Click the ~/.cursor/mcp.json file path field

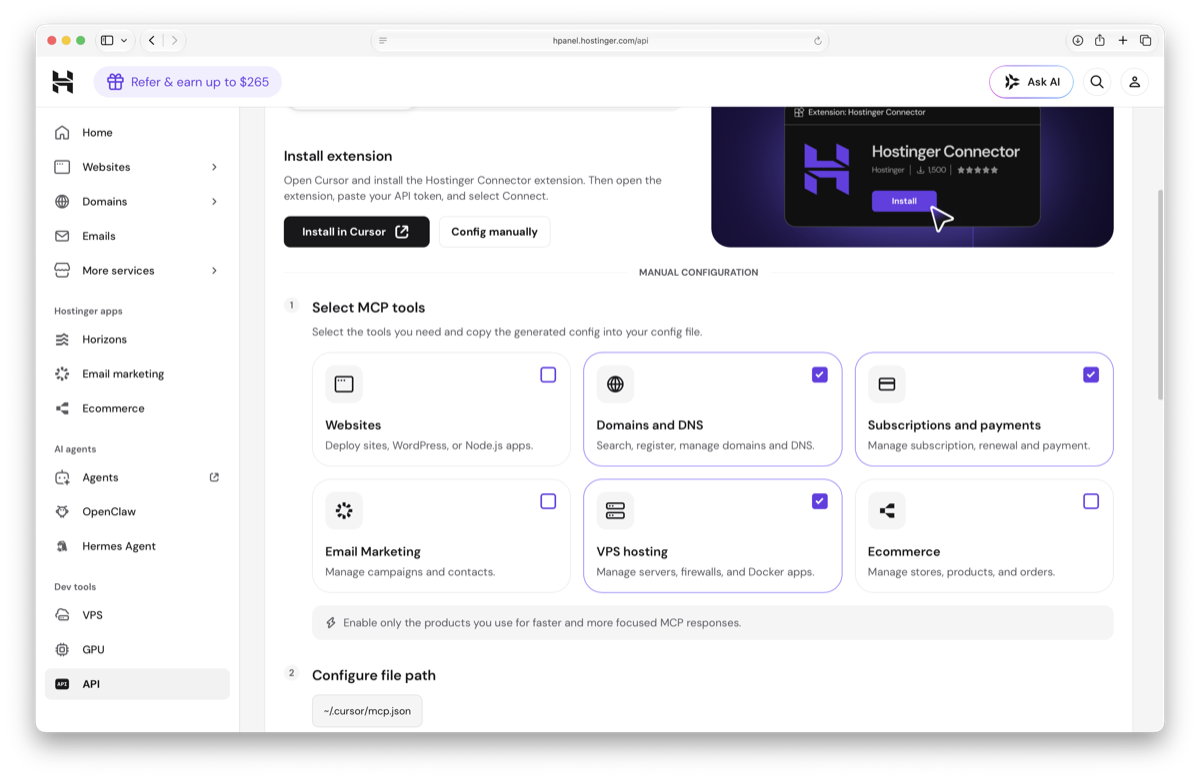(367, 711)
